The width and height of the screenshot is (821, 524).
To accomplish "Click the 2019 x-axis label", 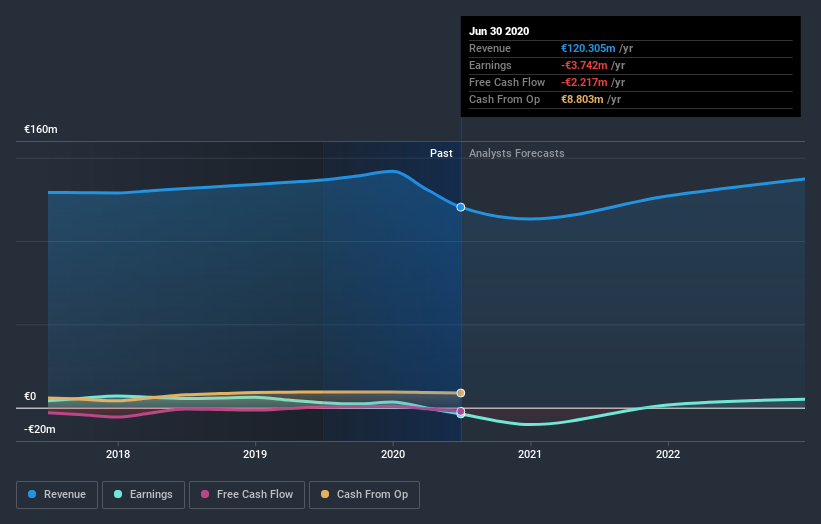I will tap(255, 454).
